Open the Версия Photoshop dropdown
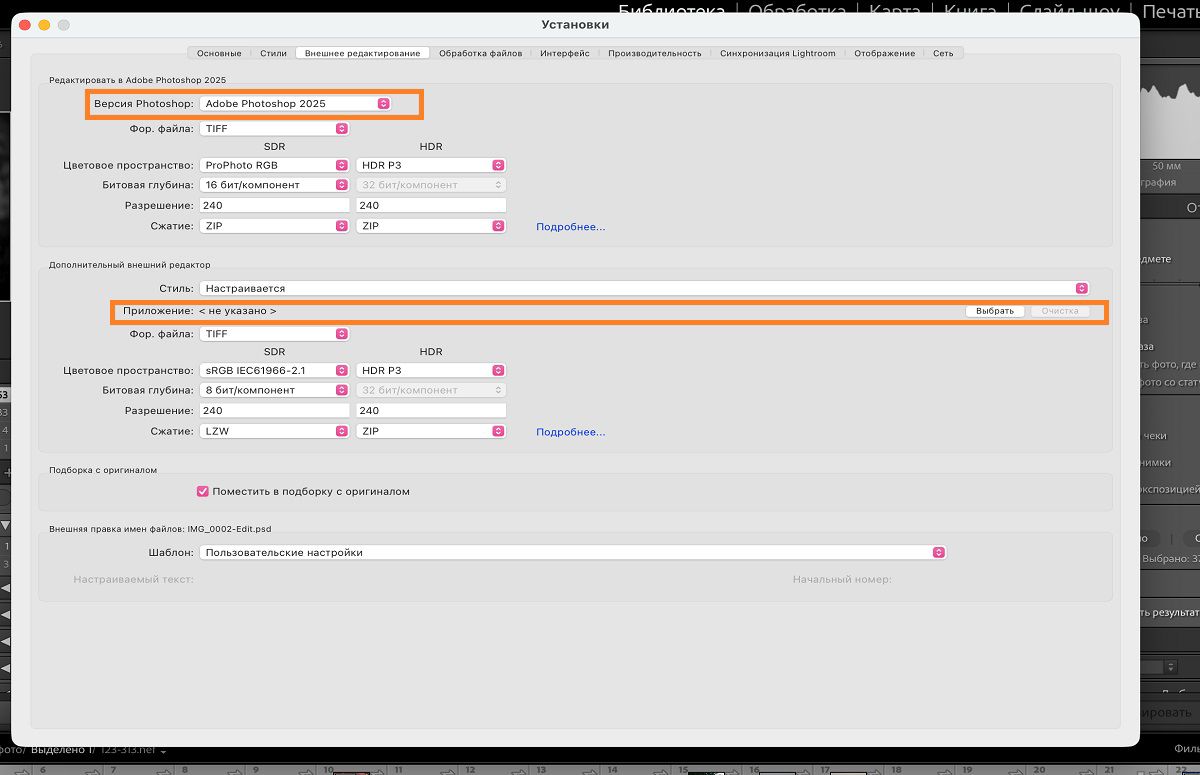 (295, 103)
